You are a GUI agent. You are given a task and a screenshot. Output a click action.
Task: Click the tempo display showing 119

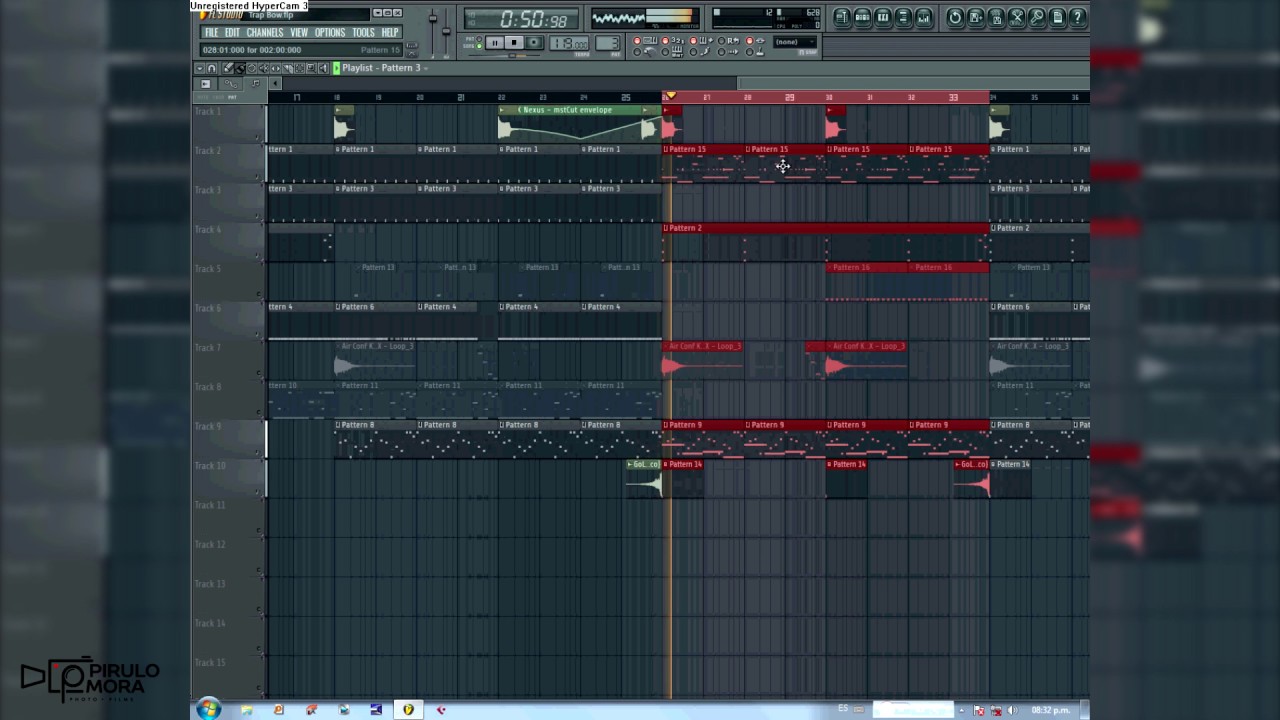[569, 43]
